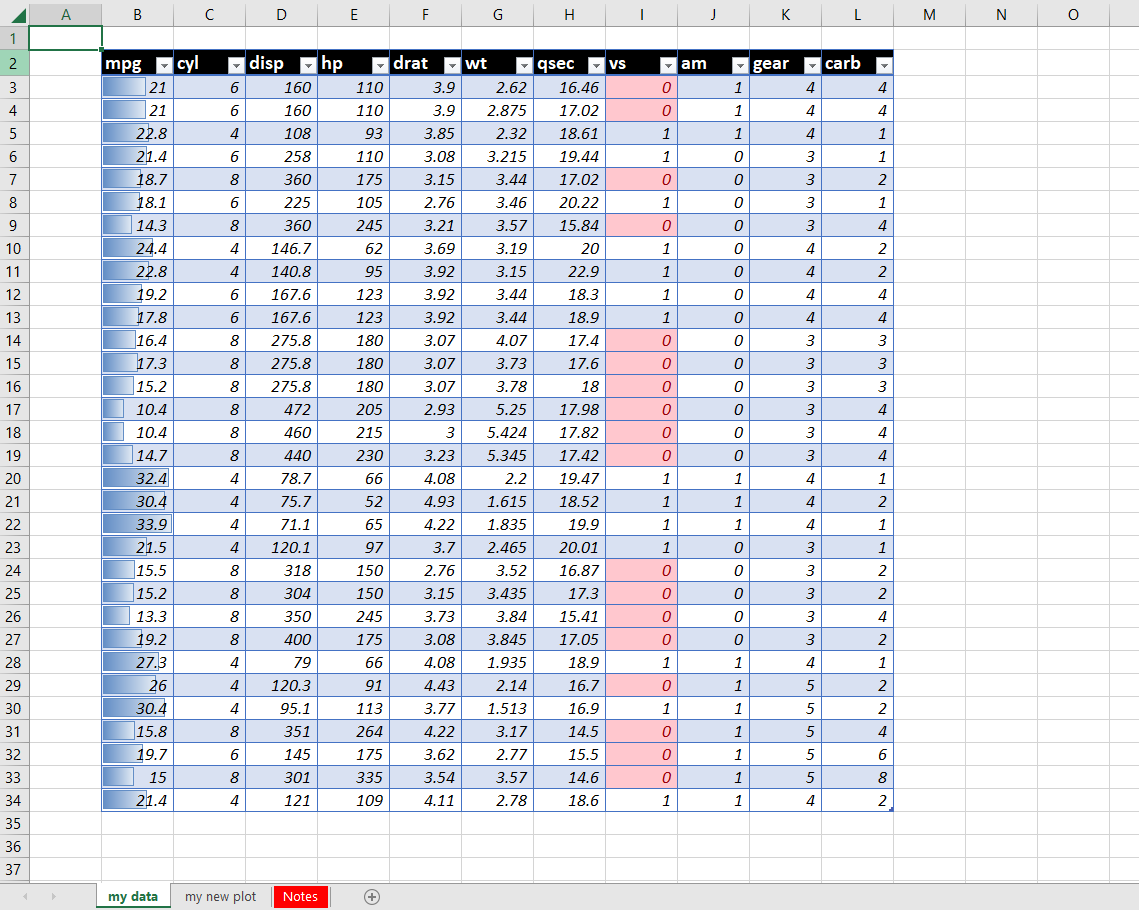Viewport: 1139px width, 910px height.
Task: Click wt cell with value 5.345
Action: pos(497,455)
